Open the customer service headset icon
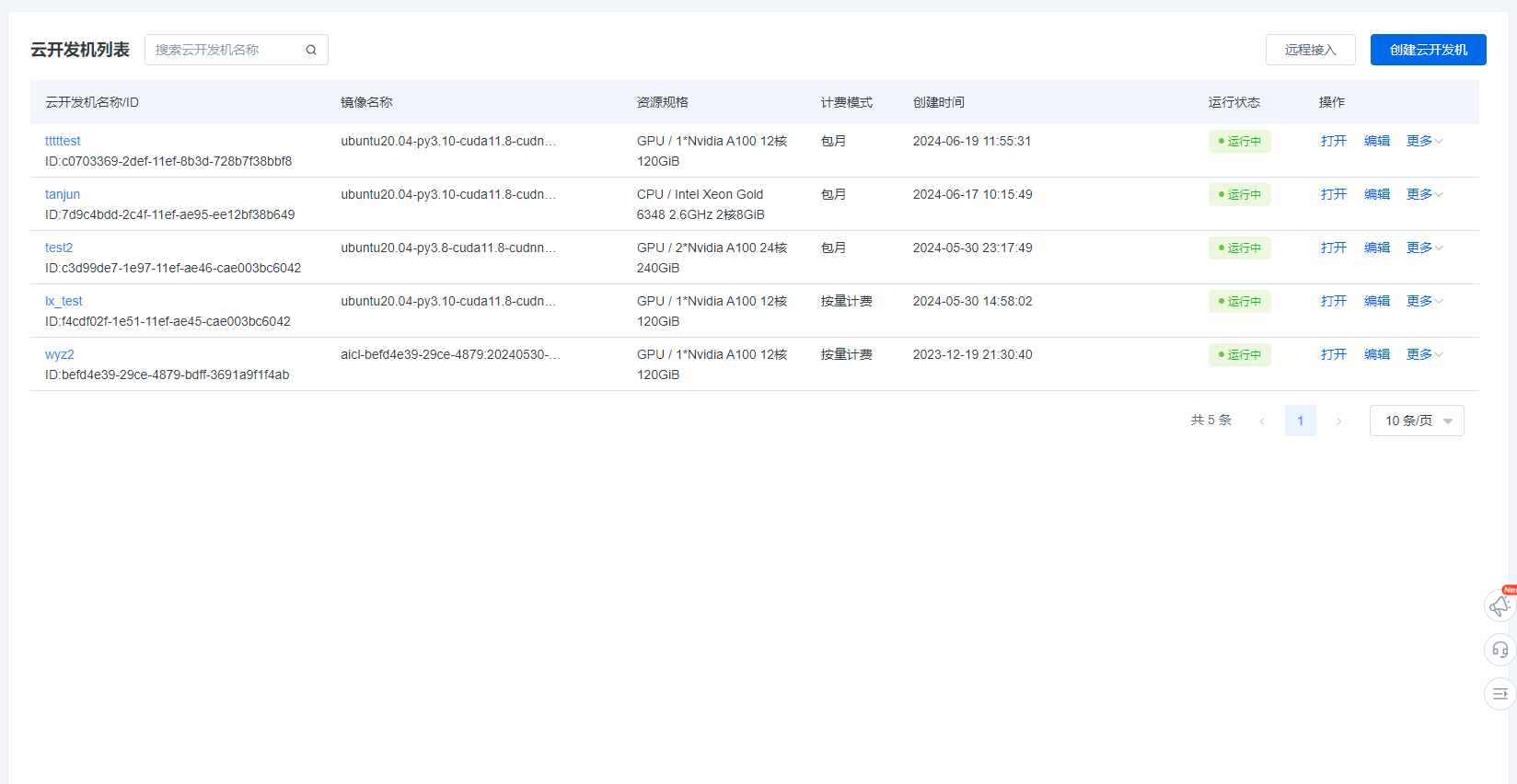Screen dimensions: 1517x784 (1500, 650)
